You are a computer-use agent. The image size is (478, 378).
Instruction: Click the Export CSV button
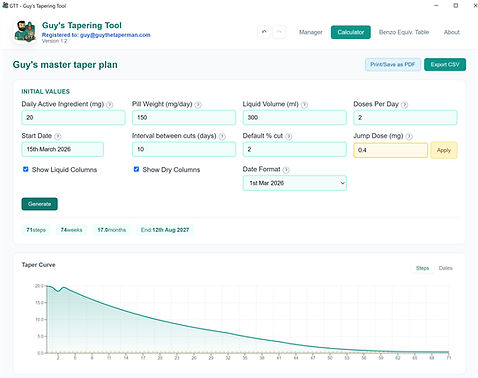click(x=445, y=65)
